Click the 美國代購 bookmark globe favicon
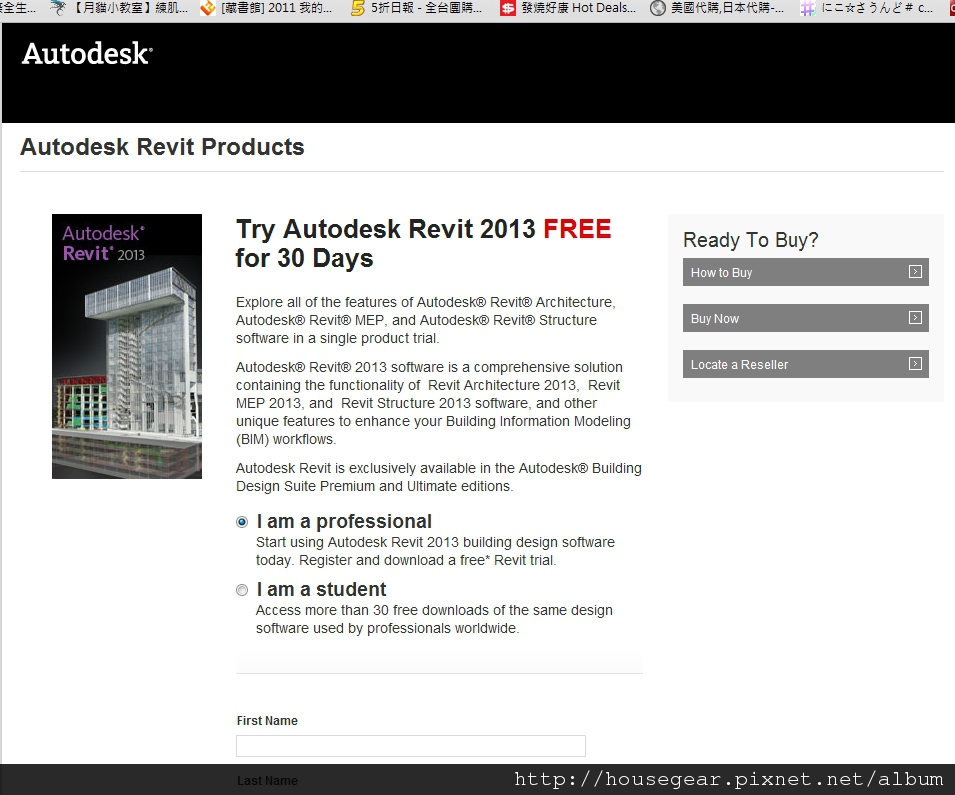 coord(657,8)
